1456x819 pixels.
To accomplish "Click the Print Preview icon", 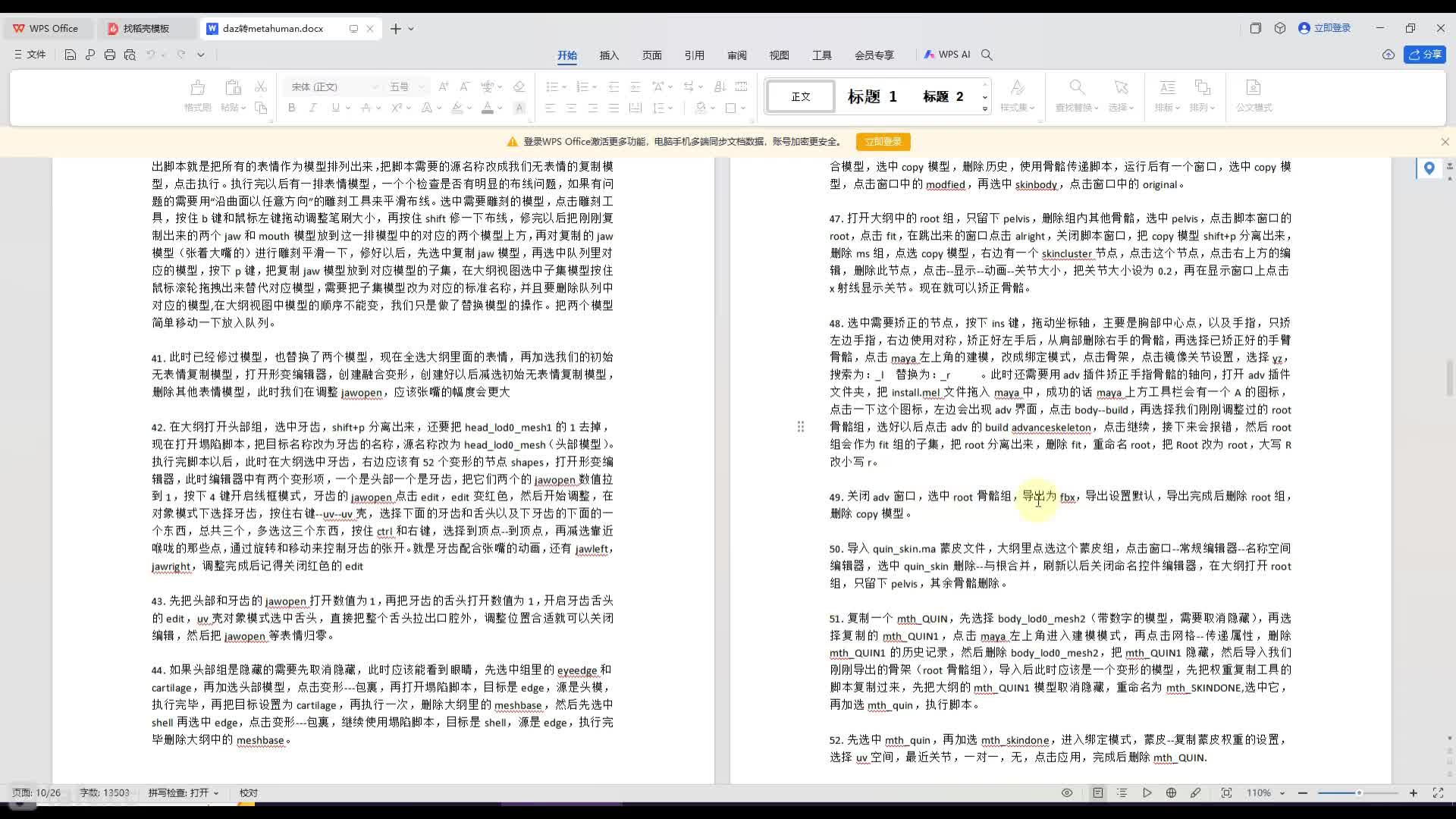I will (x=130, y=55).
